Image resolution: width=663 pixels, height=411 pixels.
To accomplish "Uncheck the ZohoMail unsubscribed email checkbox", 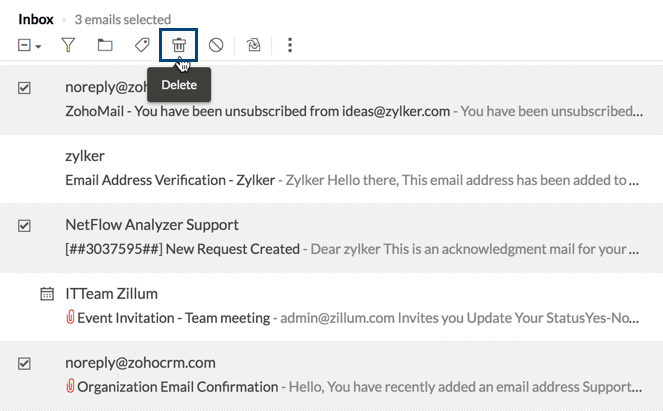I will click(x=25, y=88).
